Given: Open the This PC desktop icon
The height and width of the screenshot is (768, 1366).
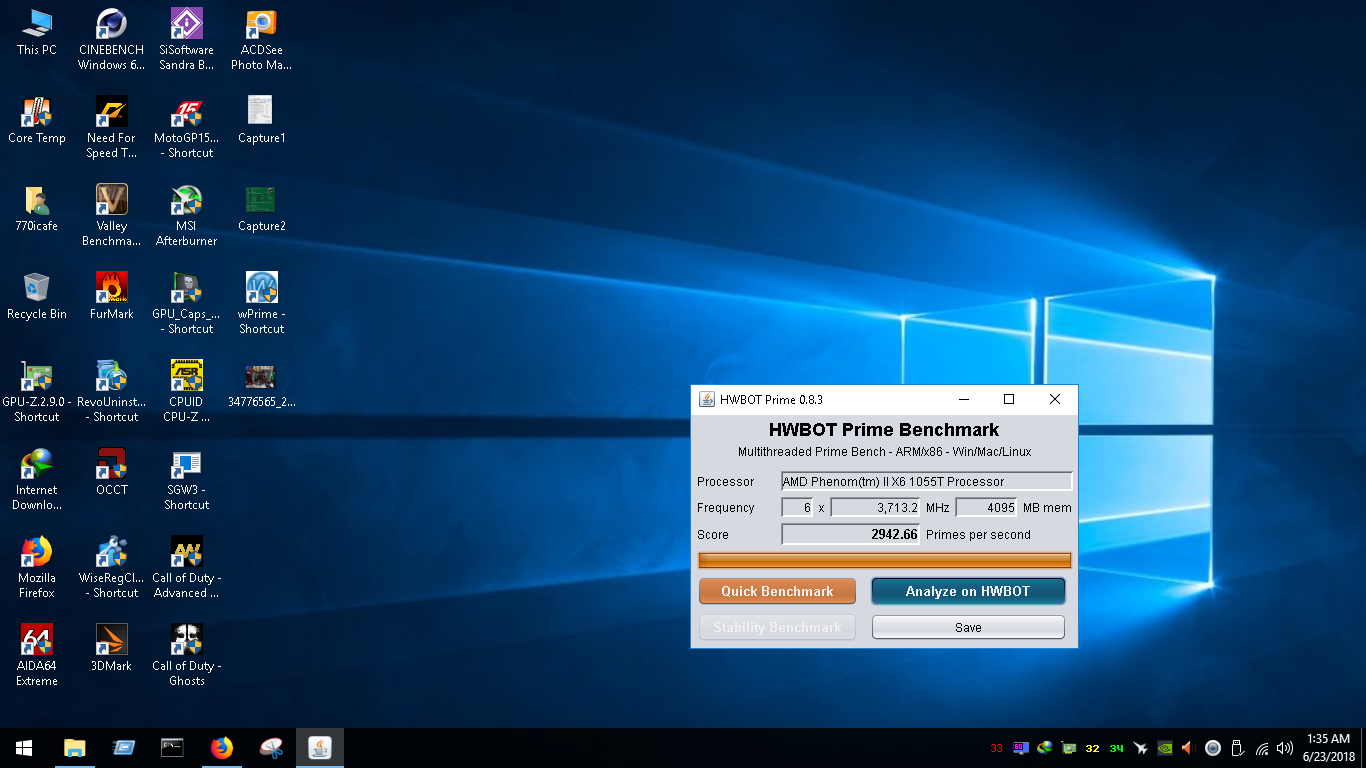Looking at the screenshot, I should click(37, 32).
